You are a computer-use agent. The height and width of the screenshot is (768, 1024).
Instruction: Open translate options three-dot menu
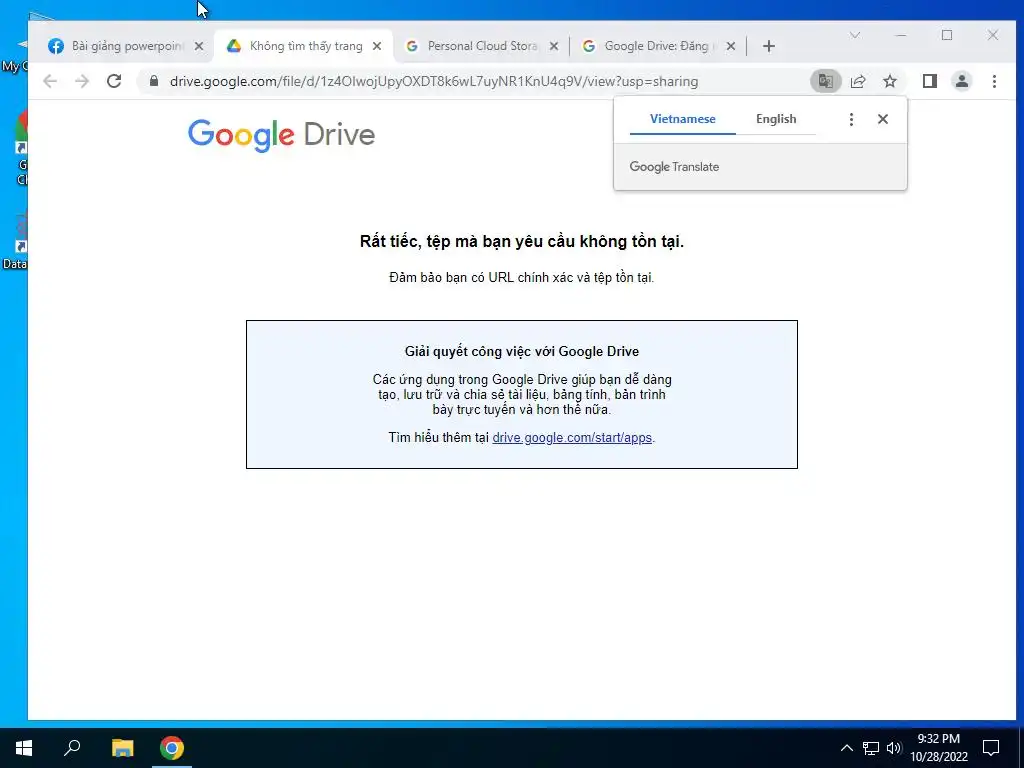point(851,119)
